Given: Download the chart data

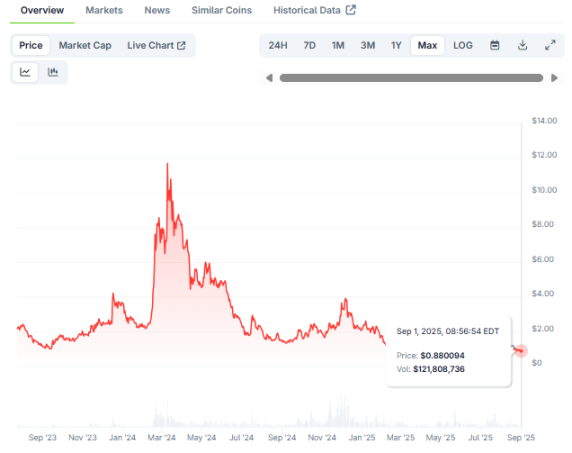Looking at the screenshot, I should [x=522, y=45].
